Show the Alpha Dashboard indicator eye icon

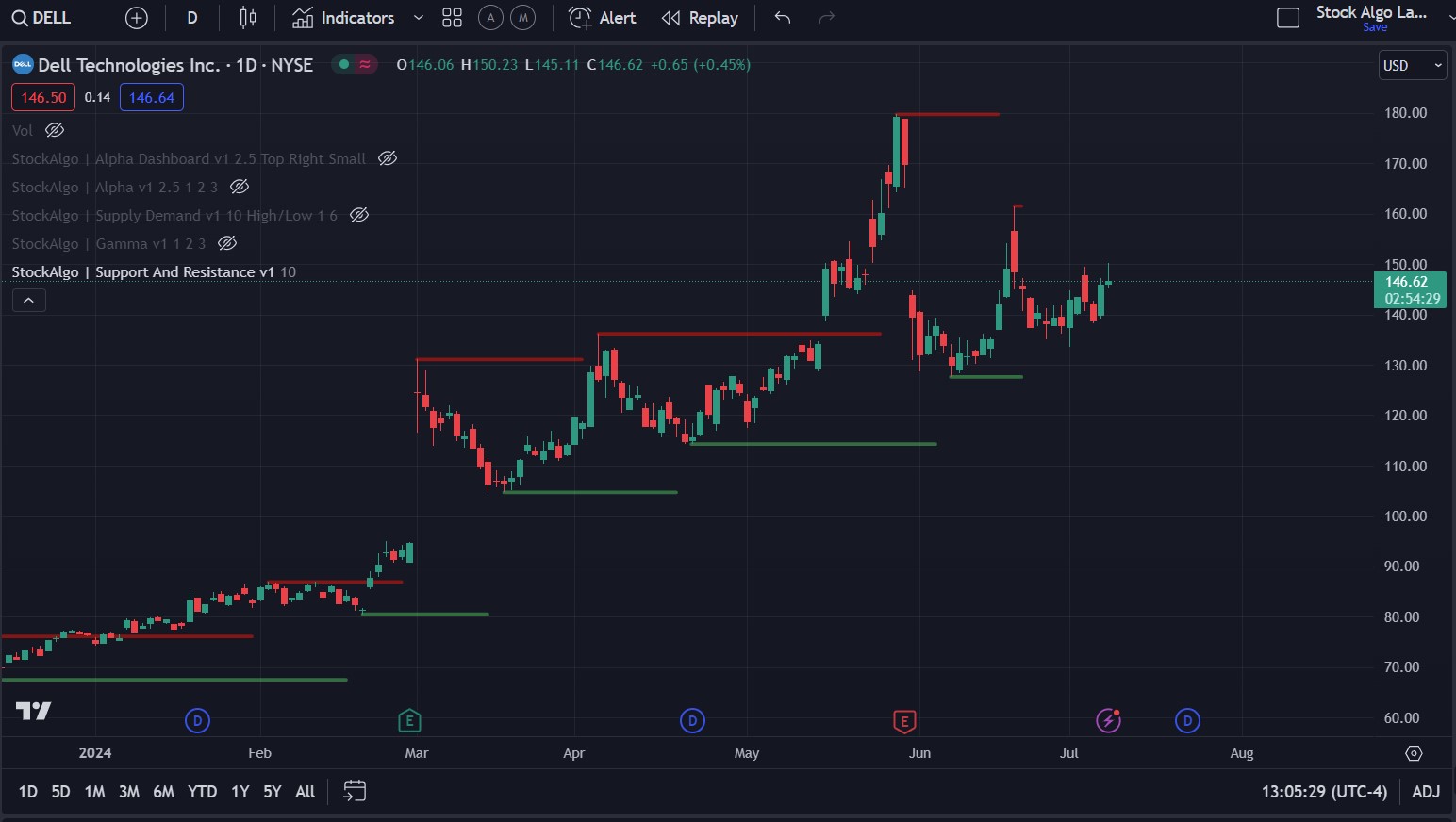point(388,158)
